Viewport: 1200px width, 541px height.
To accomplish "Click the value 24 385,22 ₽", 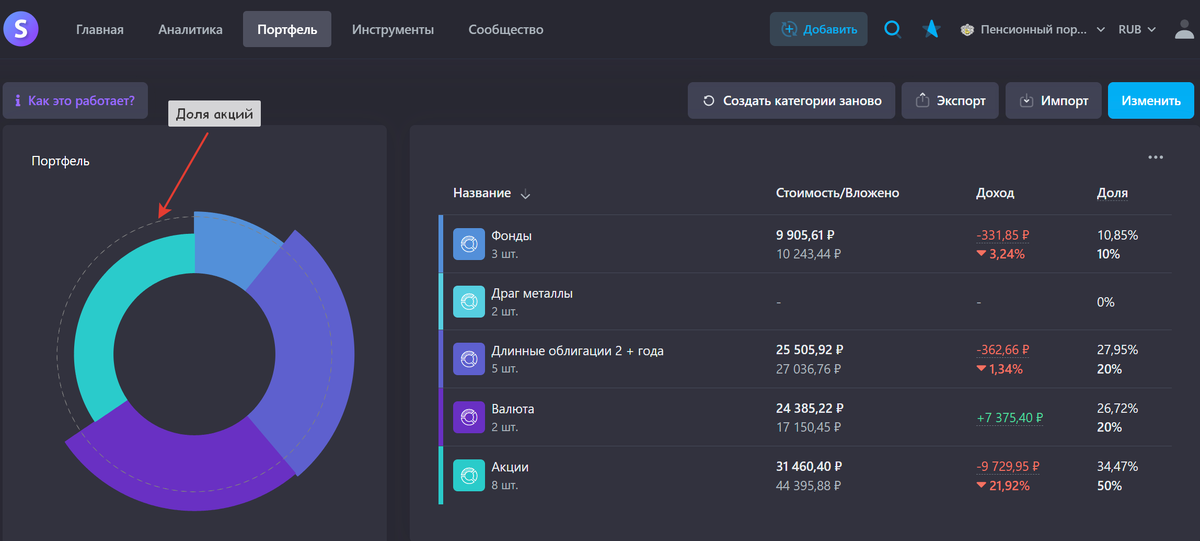I will pyautogui.click(x=809, y=409).
